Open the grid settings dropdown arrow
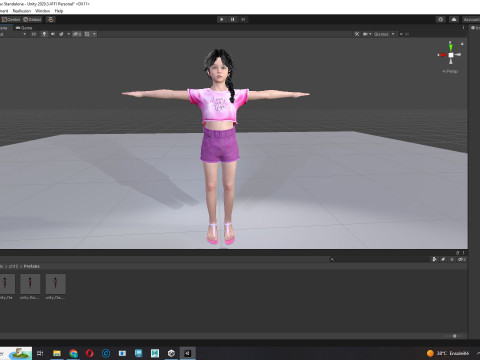Viewport: 480px width, 360px height. coord(94,34)
